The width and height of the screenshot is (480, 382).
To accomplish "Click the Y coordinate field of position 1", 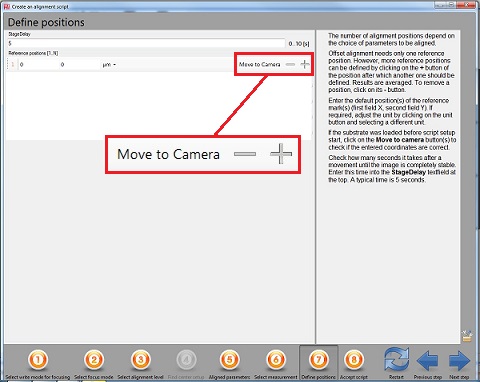I will [x=79, y=65].
